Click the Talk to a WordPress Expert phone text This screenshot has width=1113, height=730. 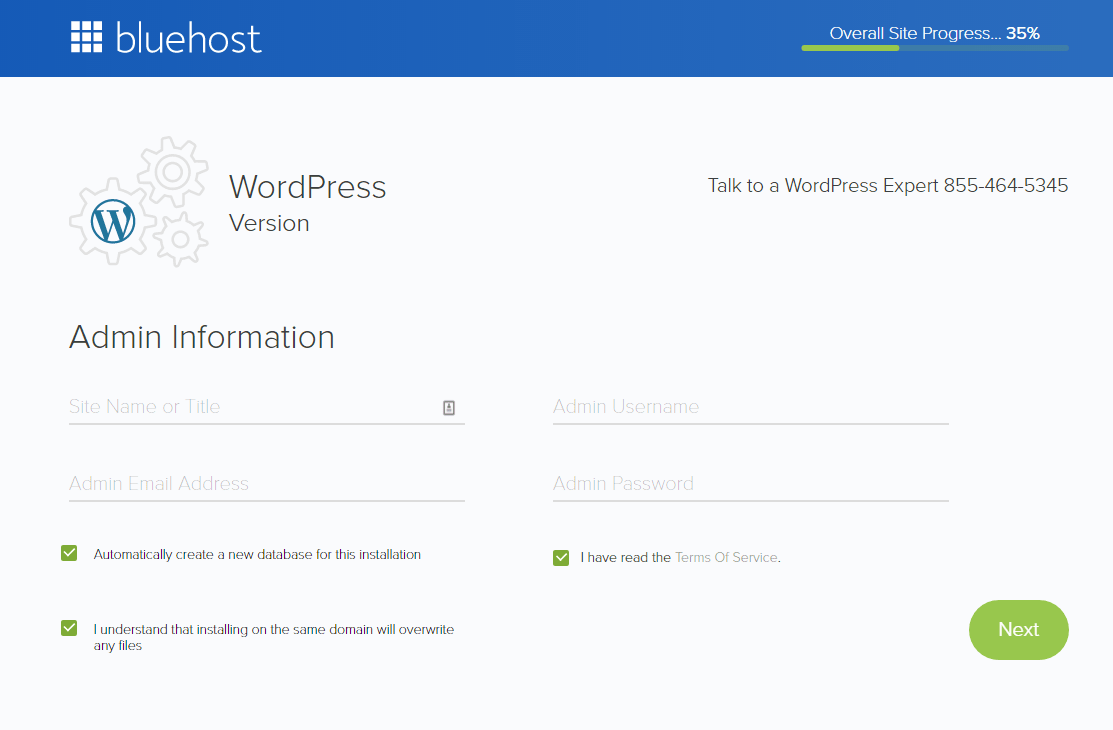888,185
